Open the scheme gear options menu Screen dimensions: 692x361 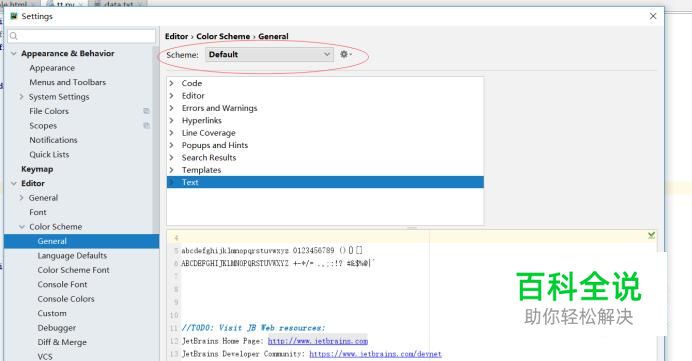pos(346,54)
